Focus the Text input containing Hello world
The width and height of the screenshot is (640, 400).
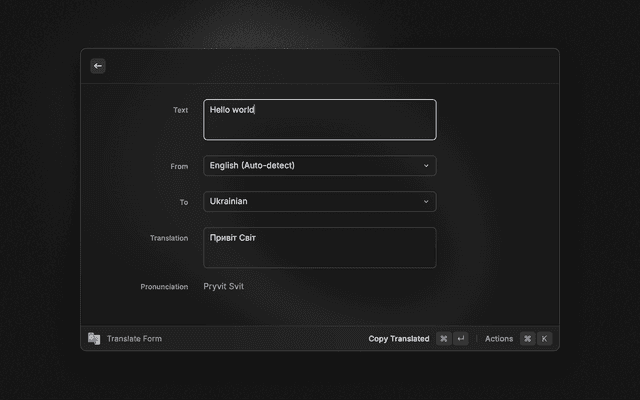coord(319,120)
